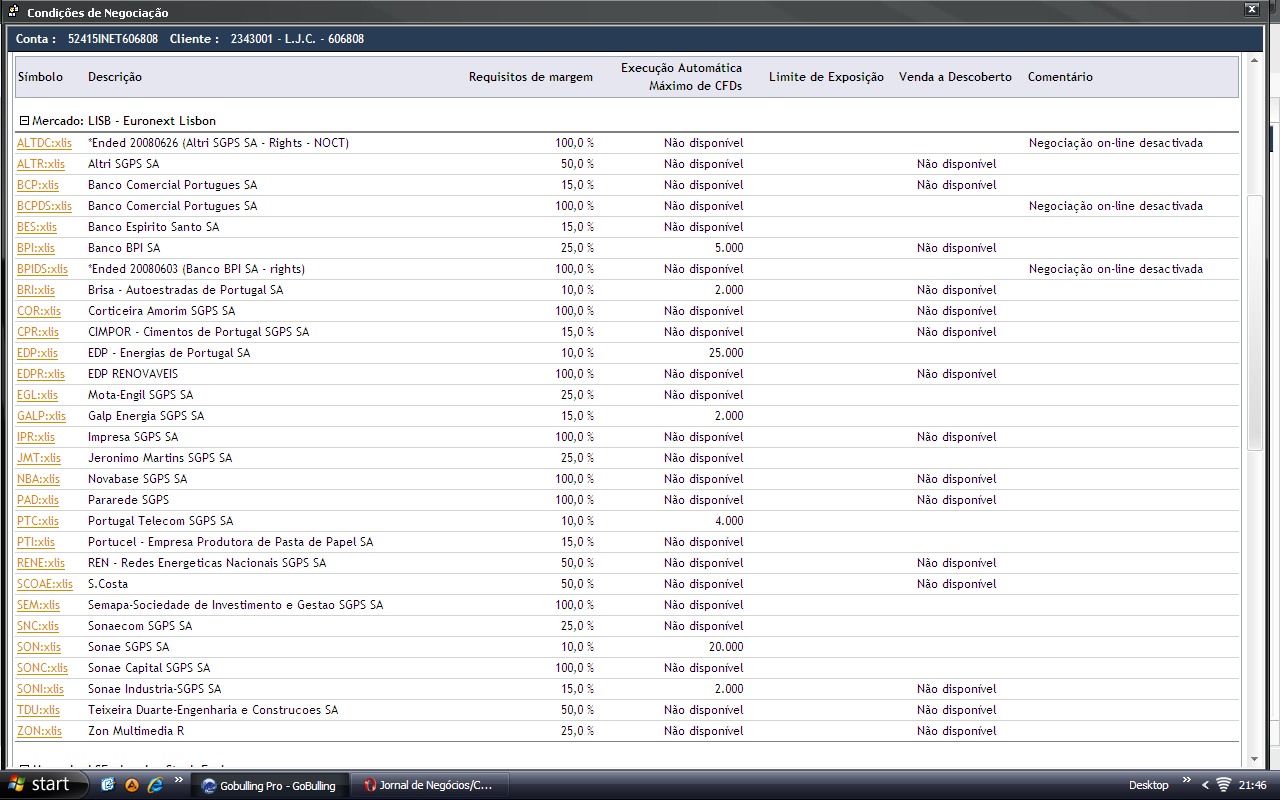Open the SONI:xlis symbol link

click(x=40, y=689)
